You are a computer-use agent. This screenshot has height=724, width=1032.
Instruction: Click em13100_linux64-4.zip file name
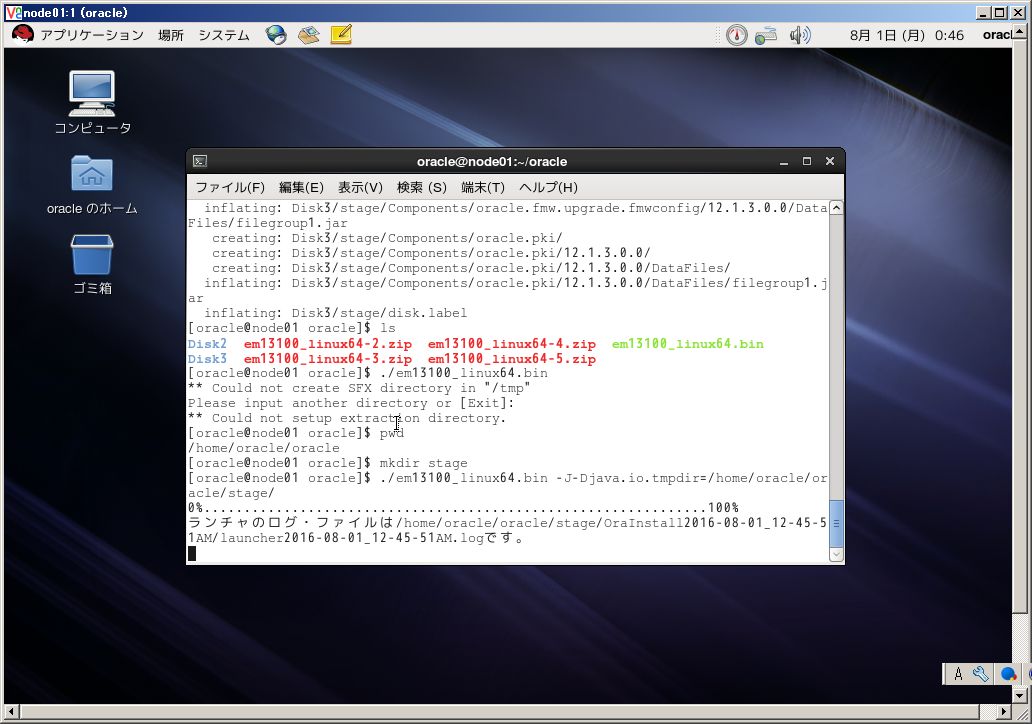tap(511, 344)
